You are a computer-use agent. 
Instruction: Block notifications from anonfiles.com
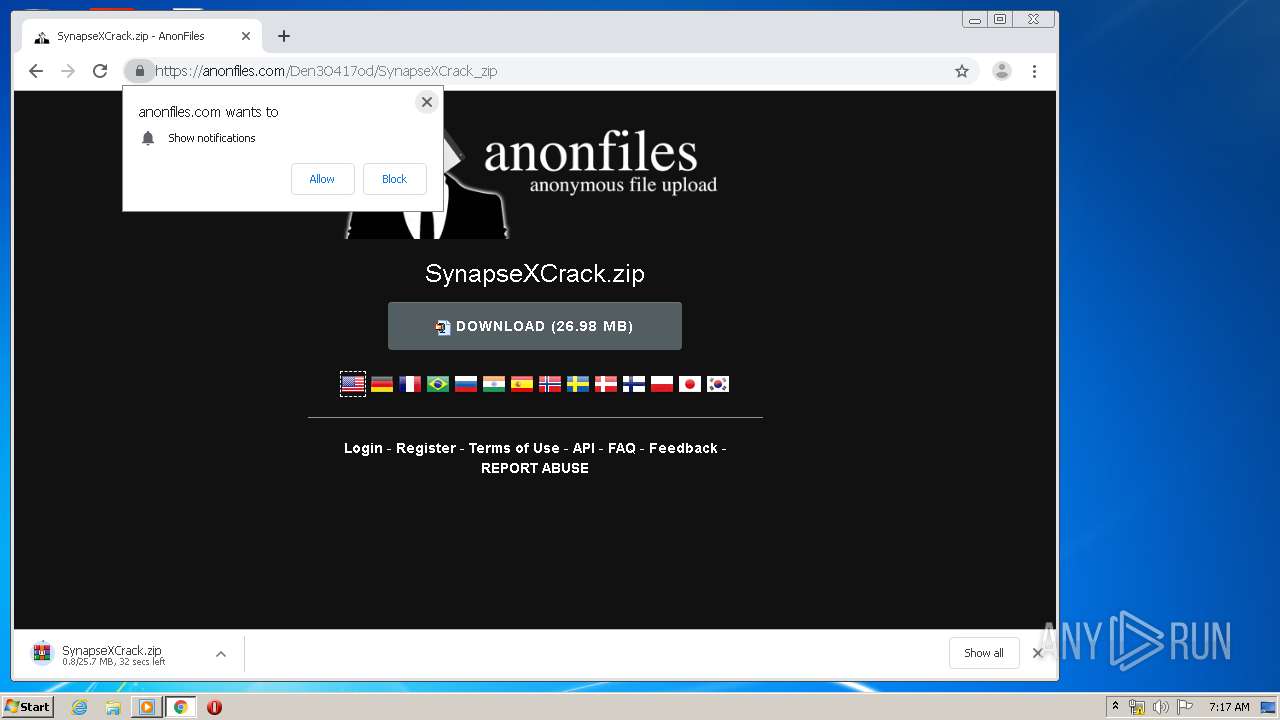pos(394,179)
